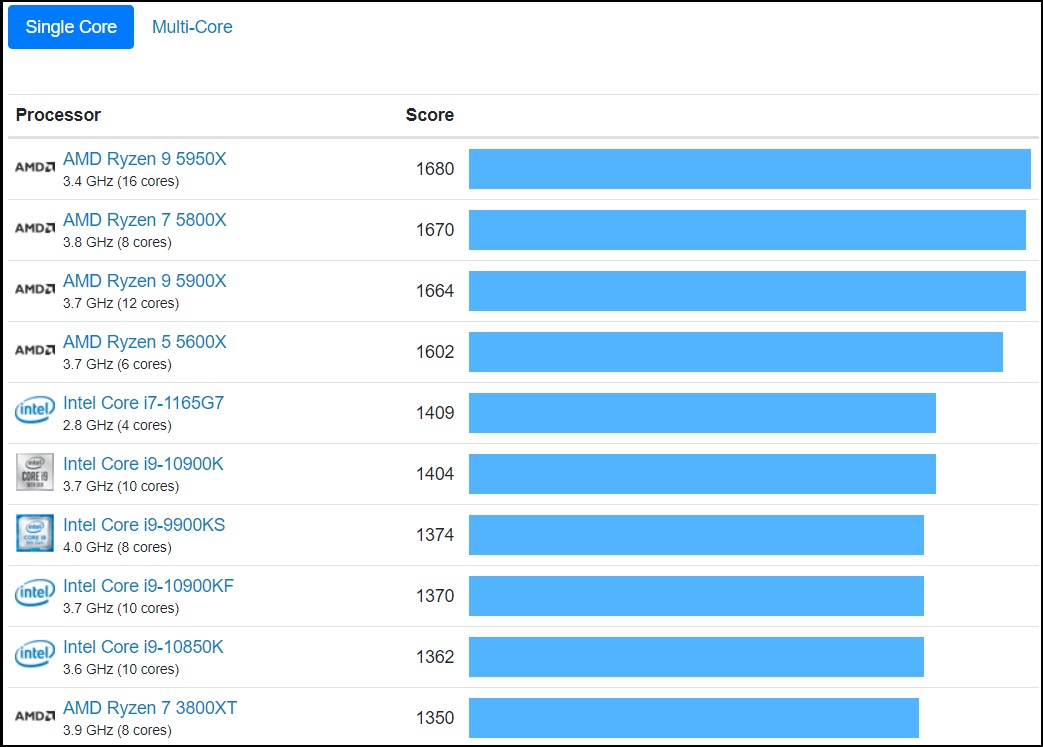The image size is (1043, 747).
Task: Click the score bar for Core i9-10900K
Action: click(x=702, y=474)
